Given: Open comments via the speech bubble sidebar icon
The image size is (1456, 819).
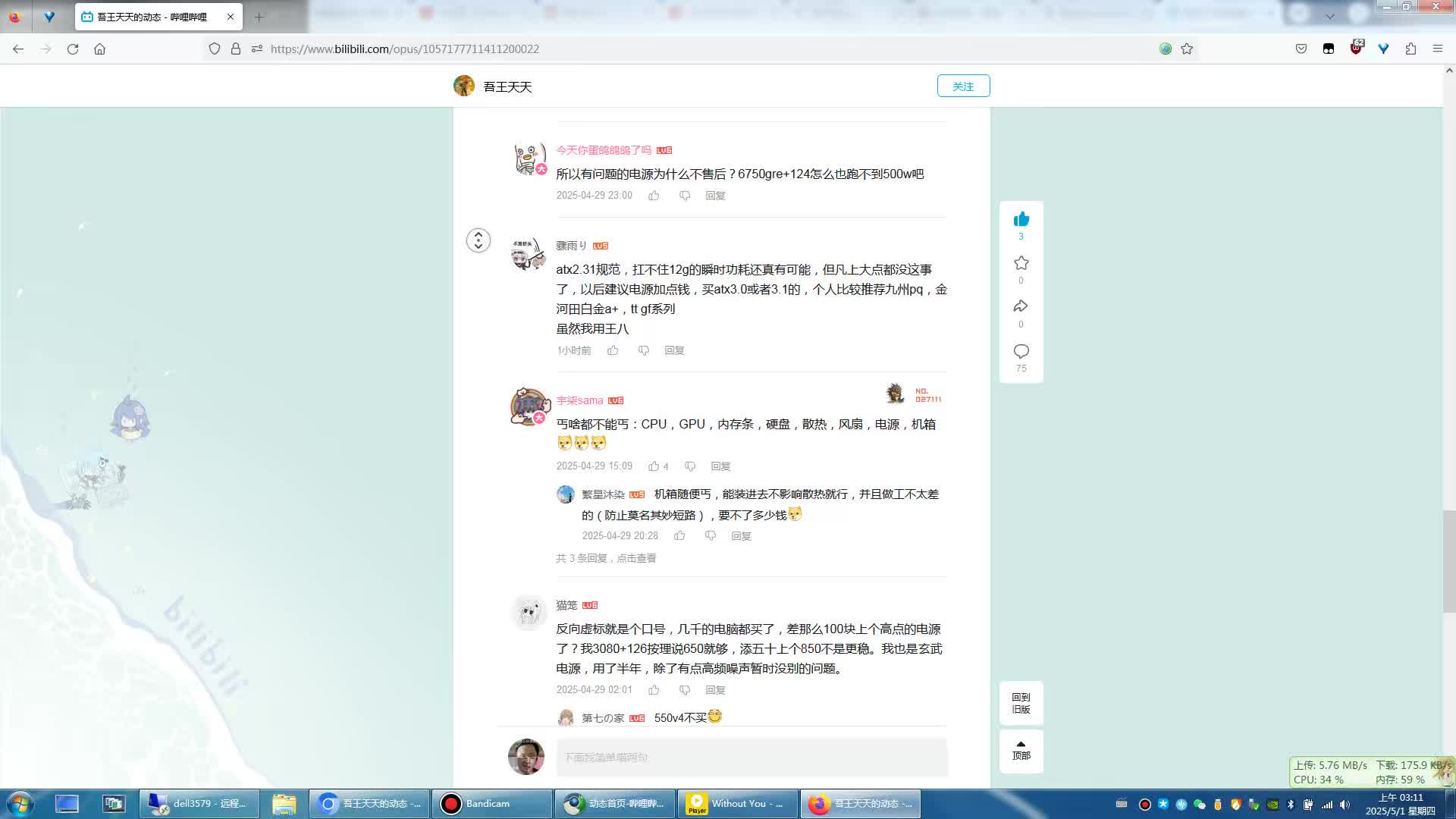Looking at the screenshot, I should pos(1021,351).
